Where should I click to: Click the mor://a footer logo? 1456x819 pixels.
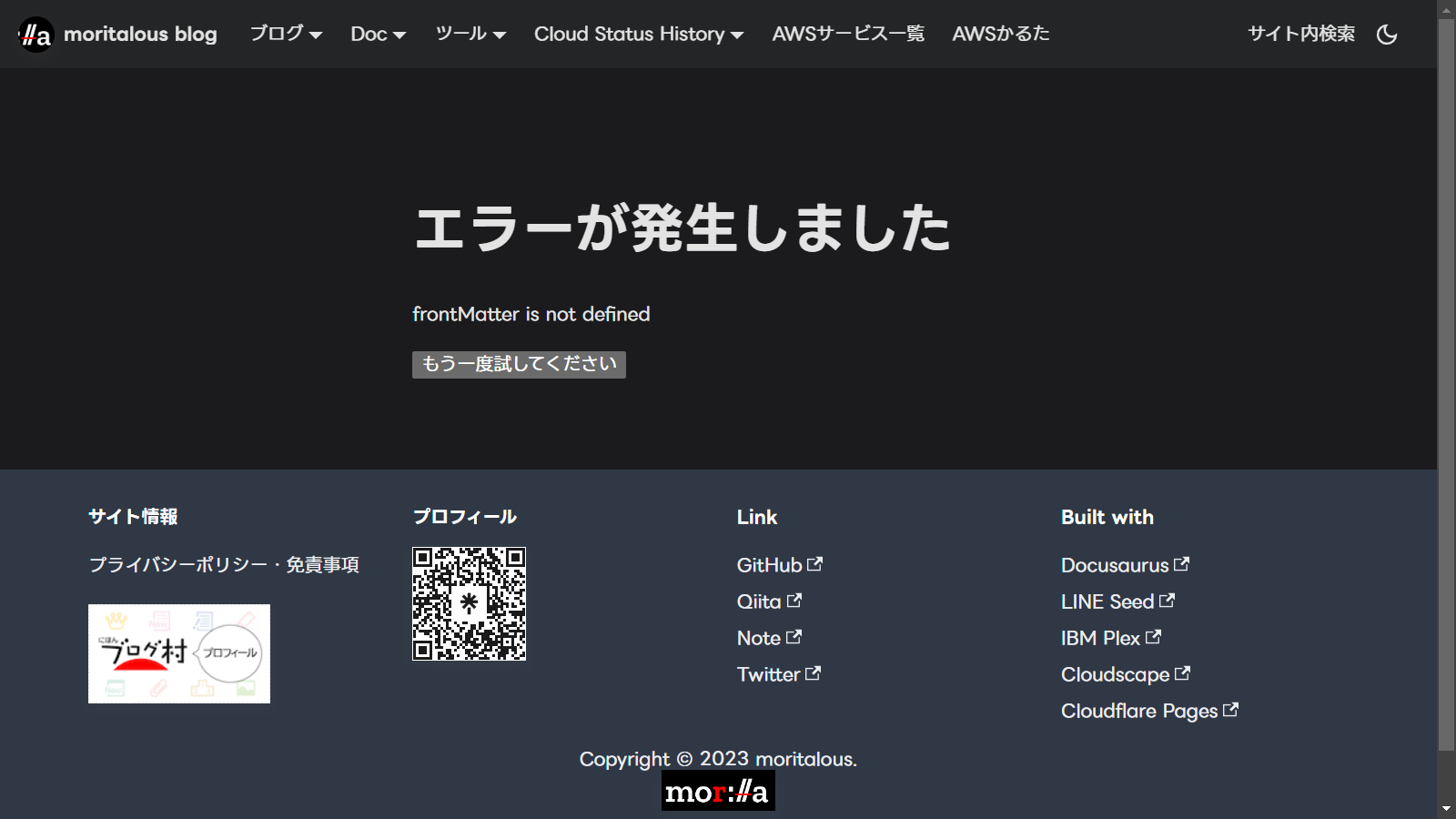click(x=718, y=792)
